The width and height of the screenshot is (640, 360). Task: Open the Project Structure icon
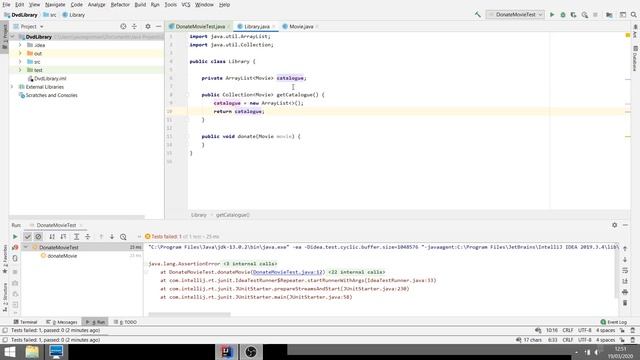(609, 15)
